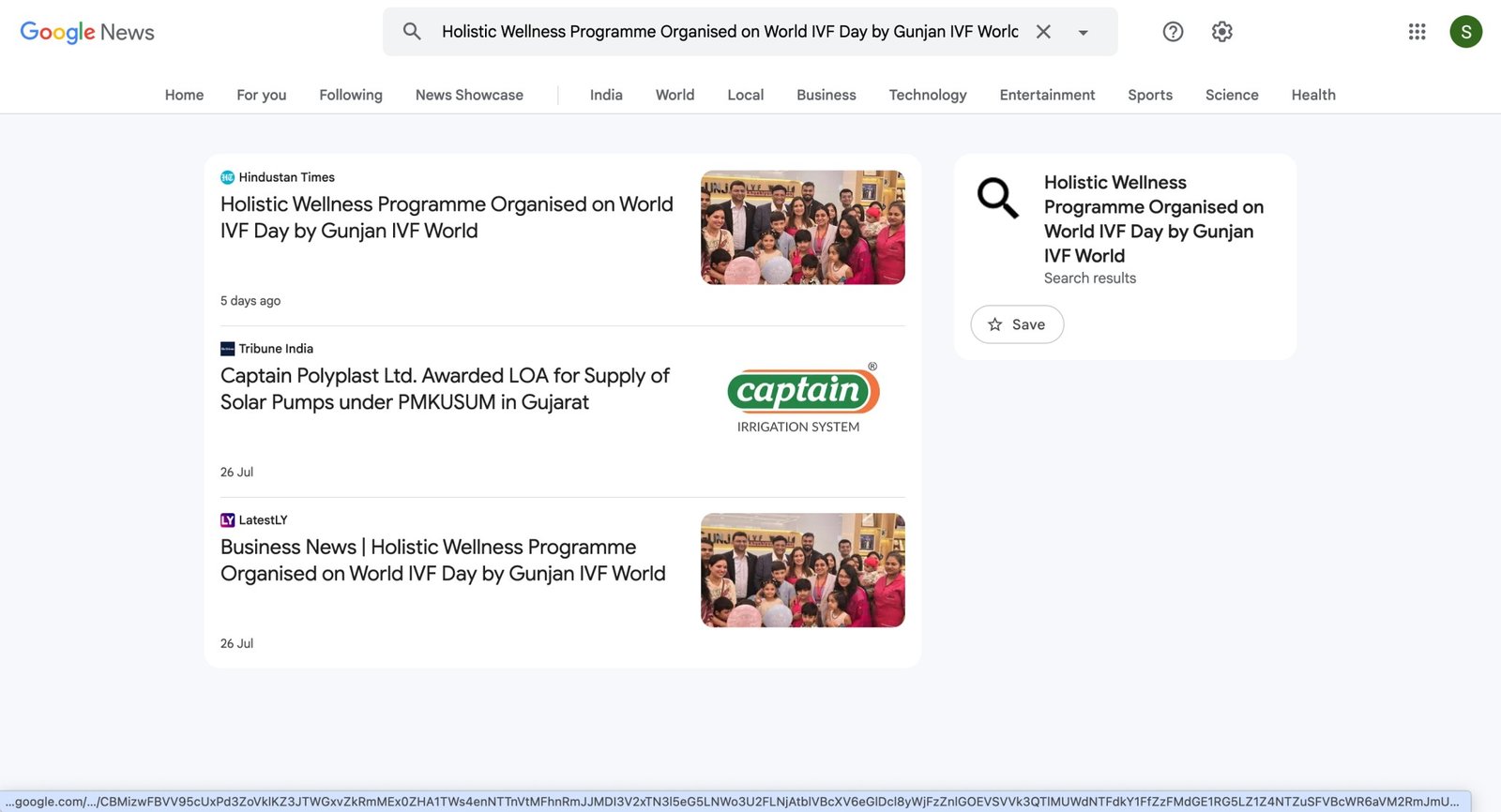The height and width of the screenshot is (812, 1501).
Task: Open Hindustan Times Holistic Wellness Programme headline
Action: pos(447,218)
